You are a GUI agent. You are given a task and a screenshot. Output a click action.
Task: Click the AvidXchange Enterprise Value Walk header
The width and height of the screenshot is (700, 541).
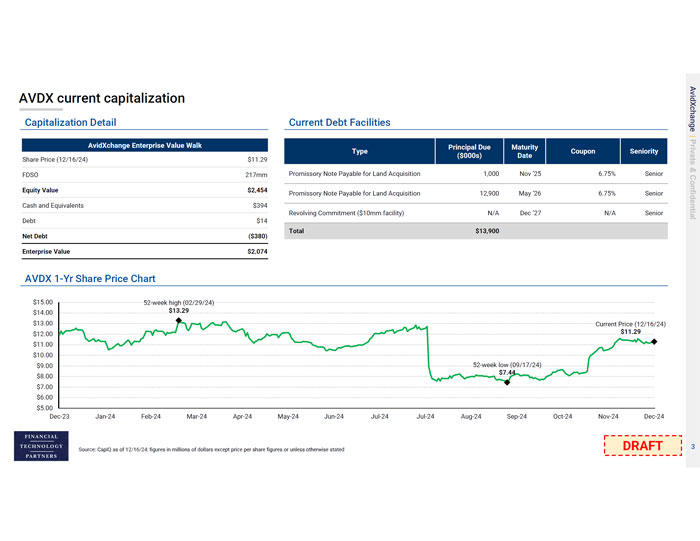144,145
